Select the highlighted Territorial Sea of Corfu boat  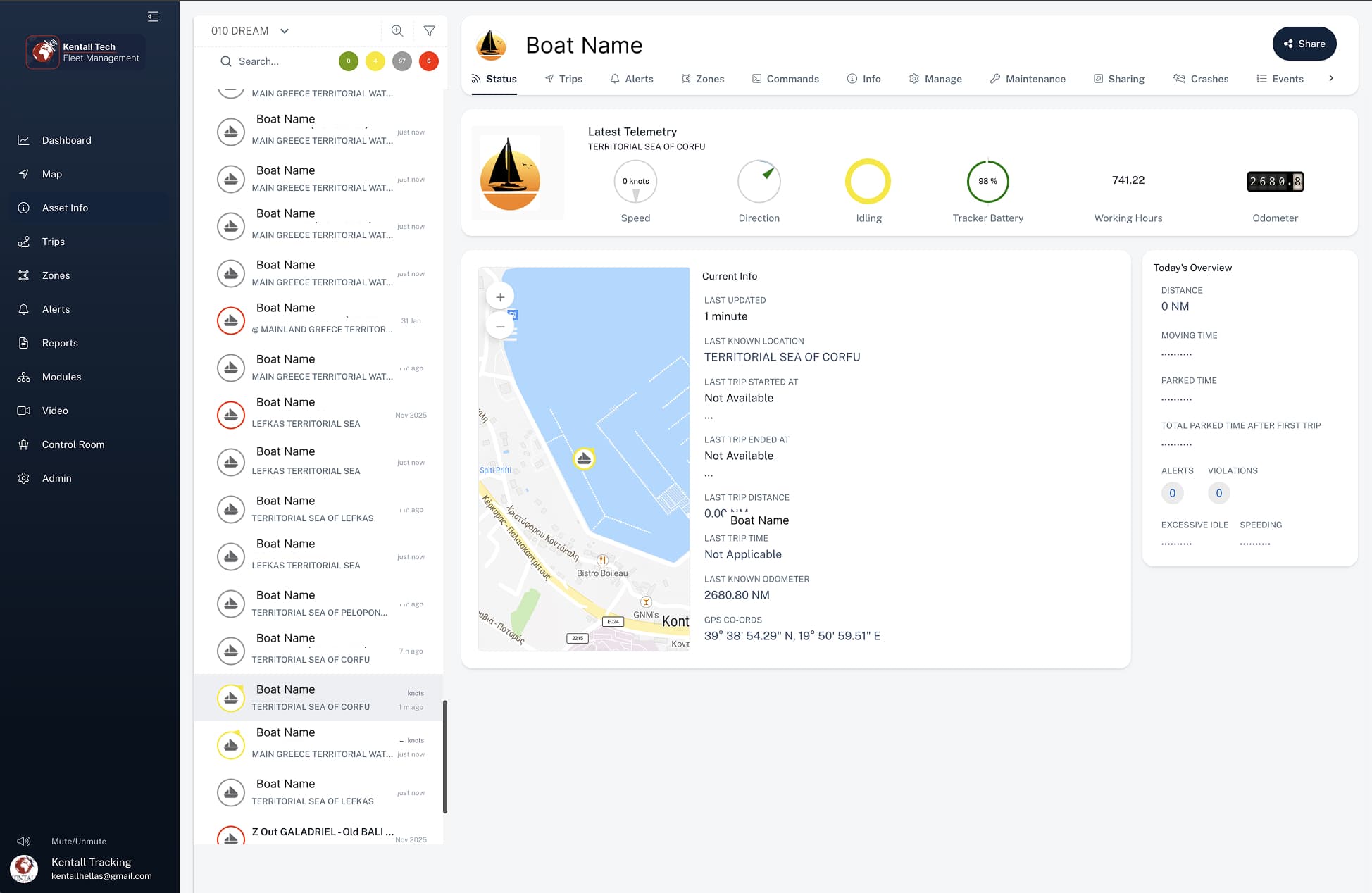click(x=318, y=697)
